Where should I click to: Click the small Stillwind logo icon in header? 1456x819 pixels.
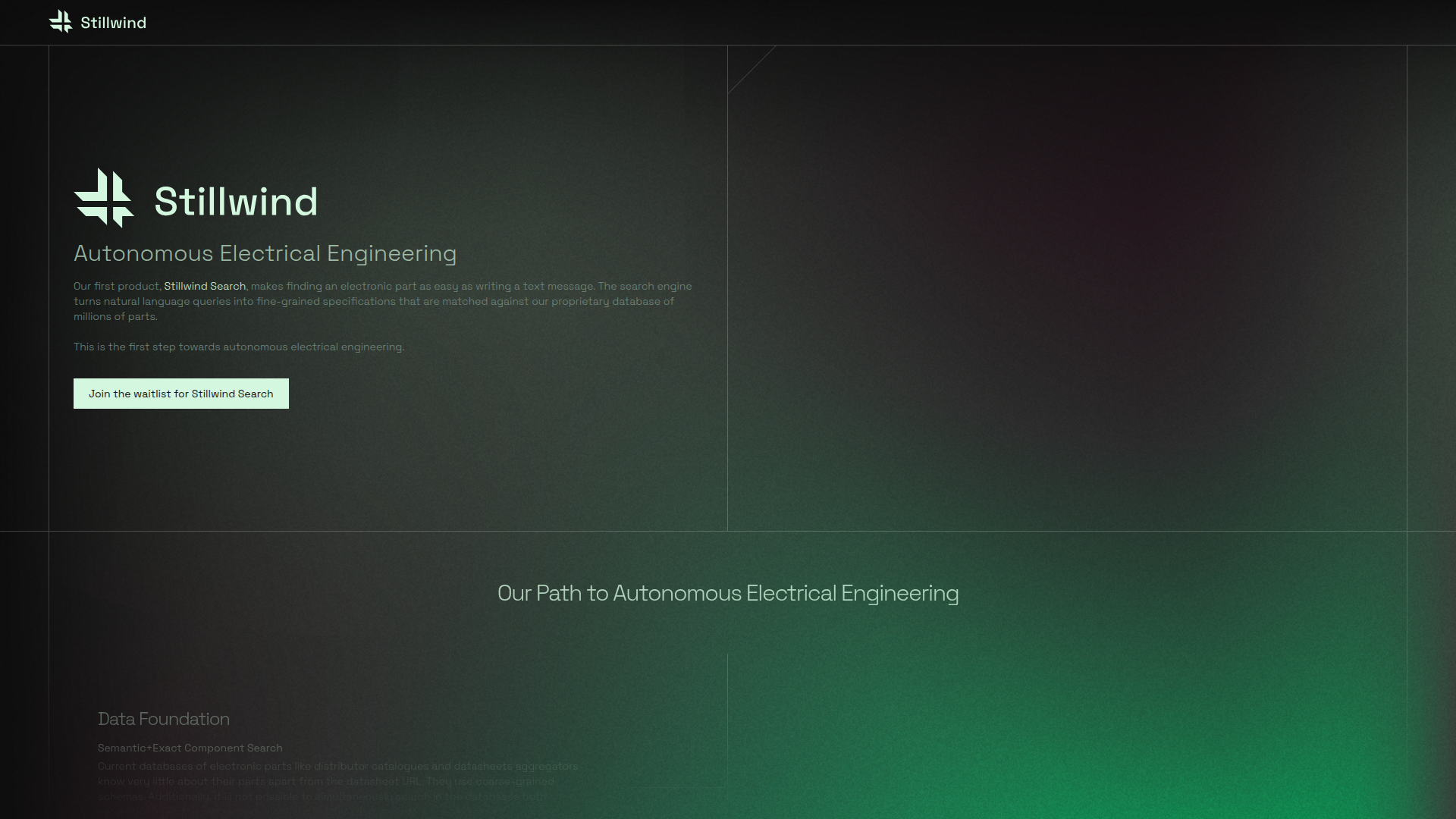tap(61, 22)
